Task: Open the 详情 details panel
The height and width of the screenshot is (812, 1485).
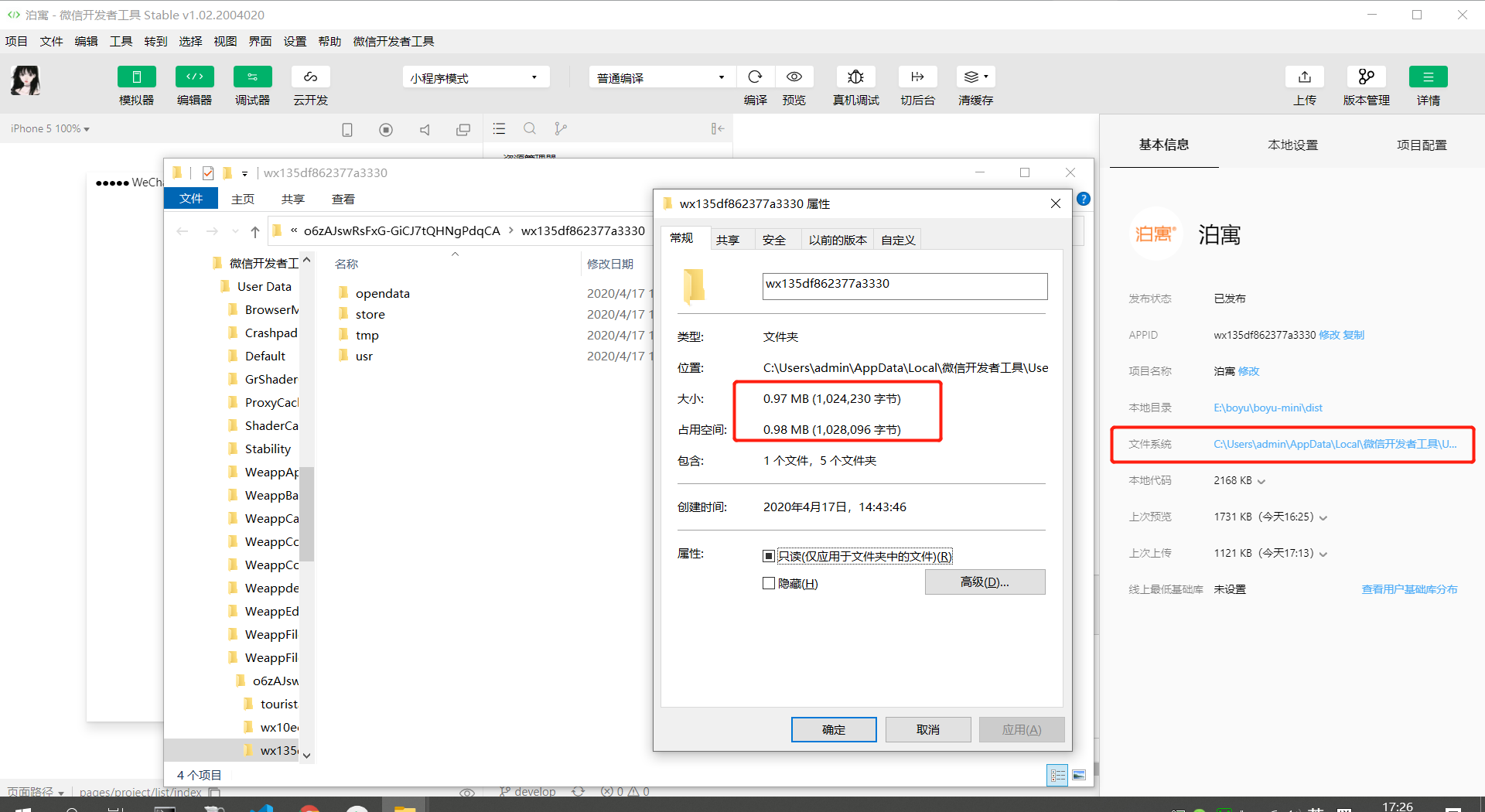Action: coord(1429,77)
